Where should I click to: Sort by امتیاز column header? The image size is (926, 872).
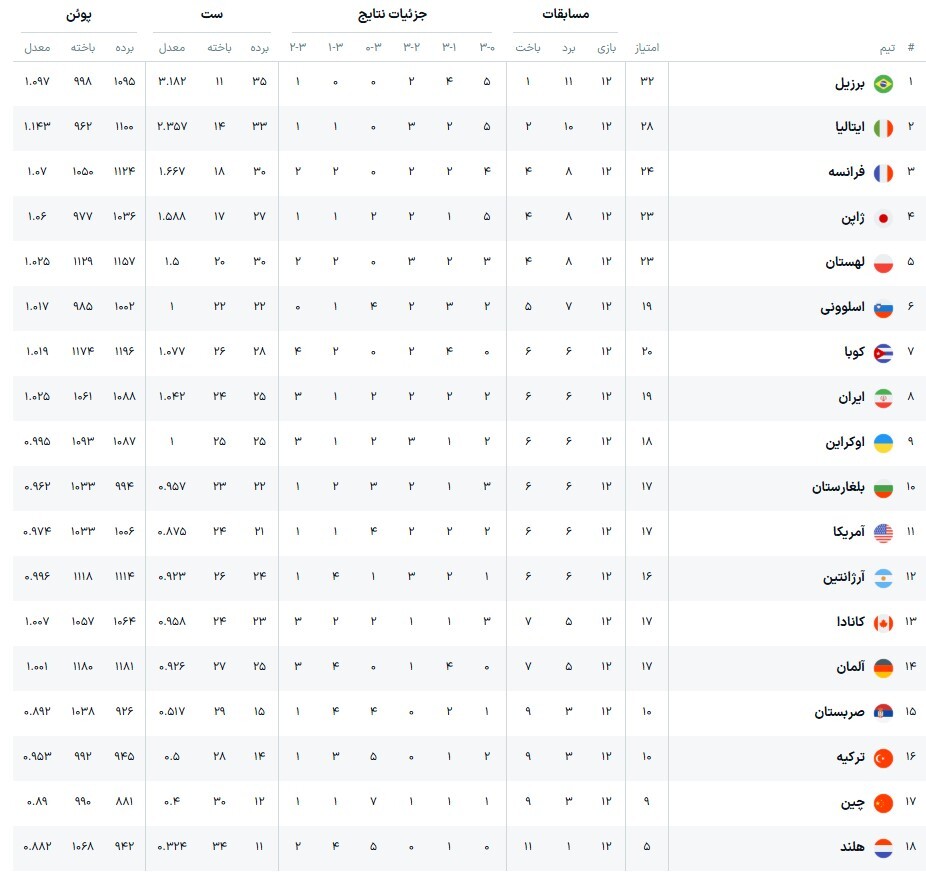point(645,47)
